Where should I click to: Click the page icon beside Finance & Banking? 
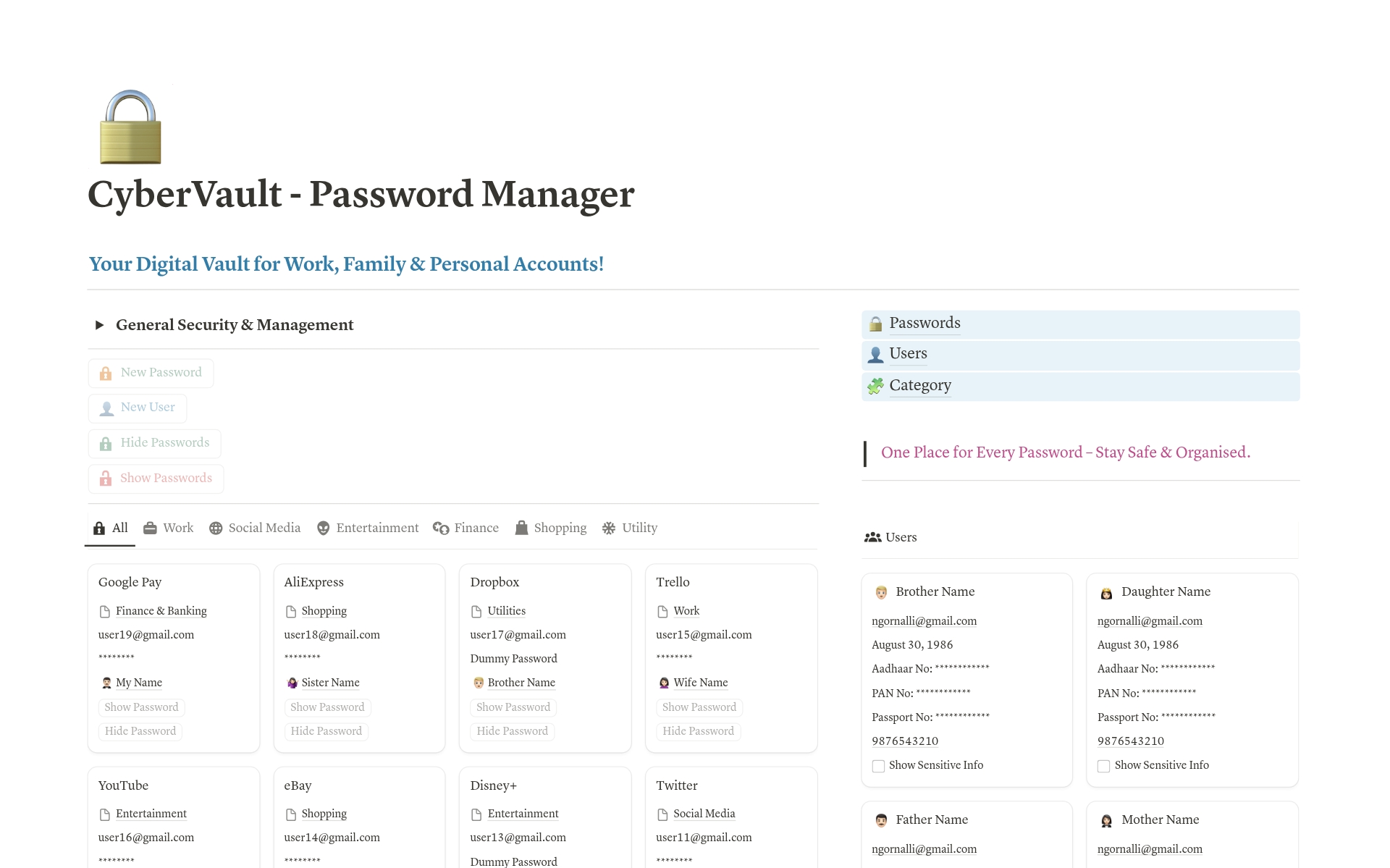tap(105, 612)
